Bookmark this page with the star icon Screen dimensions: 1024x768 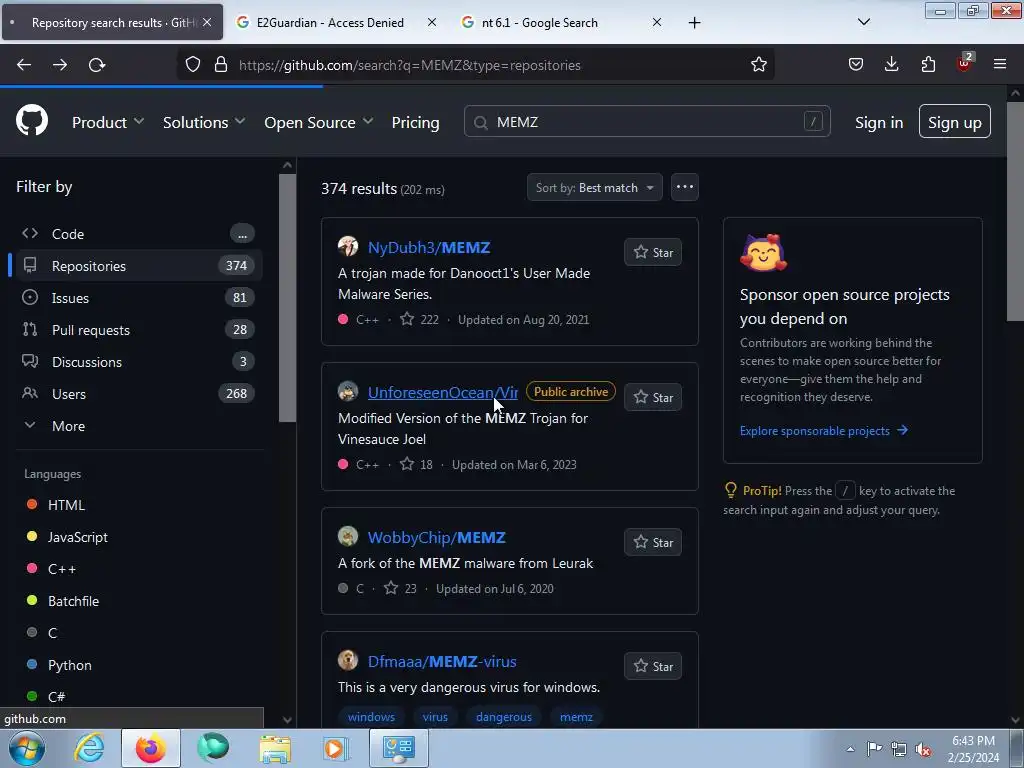point(758,65)
